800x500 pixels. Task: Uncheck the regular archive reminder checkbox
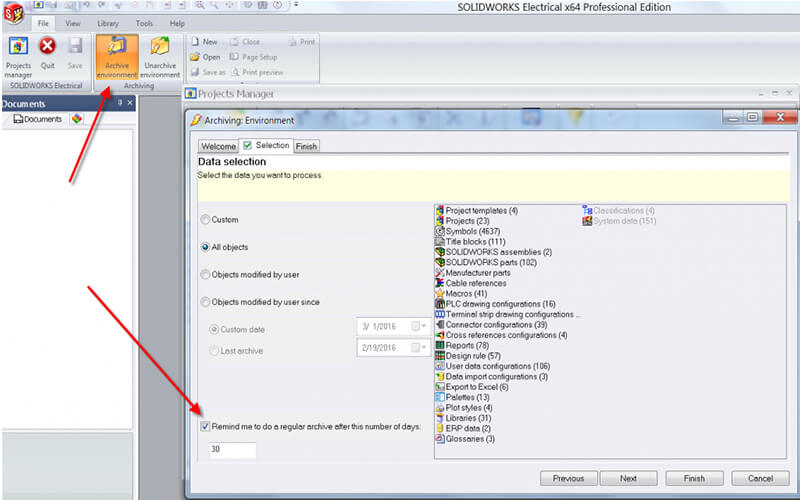click(x=205, y=426)
